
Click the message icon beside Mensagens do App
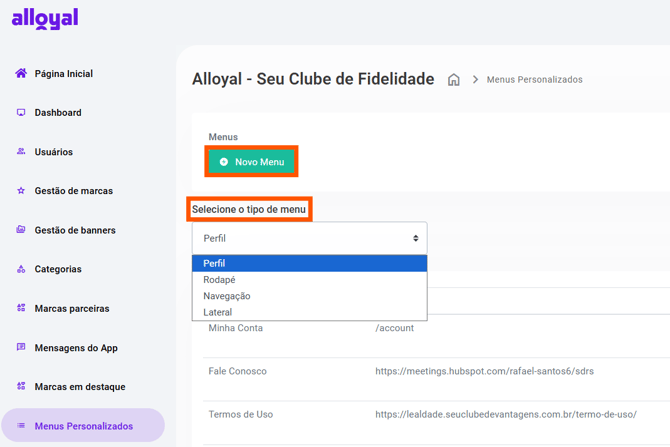[21, 347]
